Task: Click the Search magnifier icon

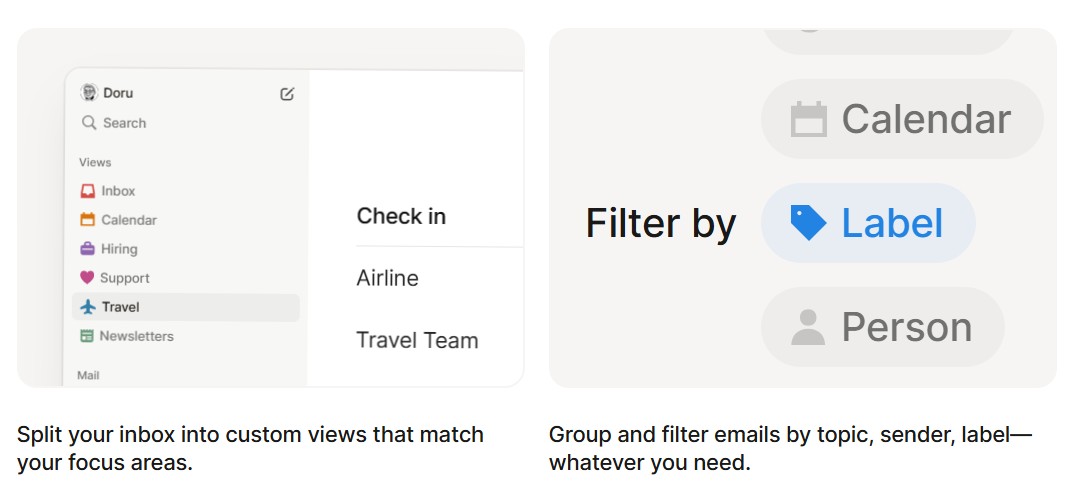Action: 88,123
